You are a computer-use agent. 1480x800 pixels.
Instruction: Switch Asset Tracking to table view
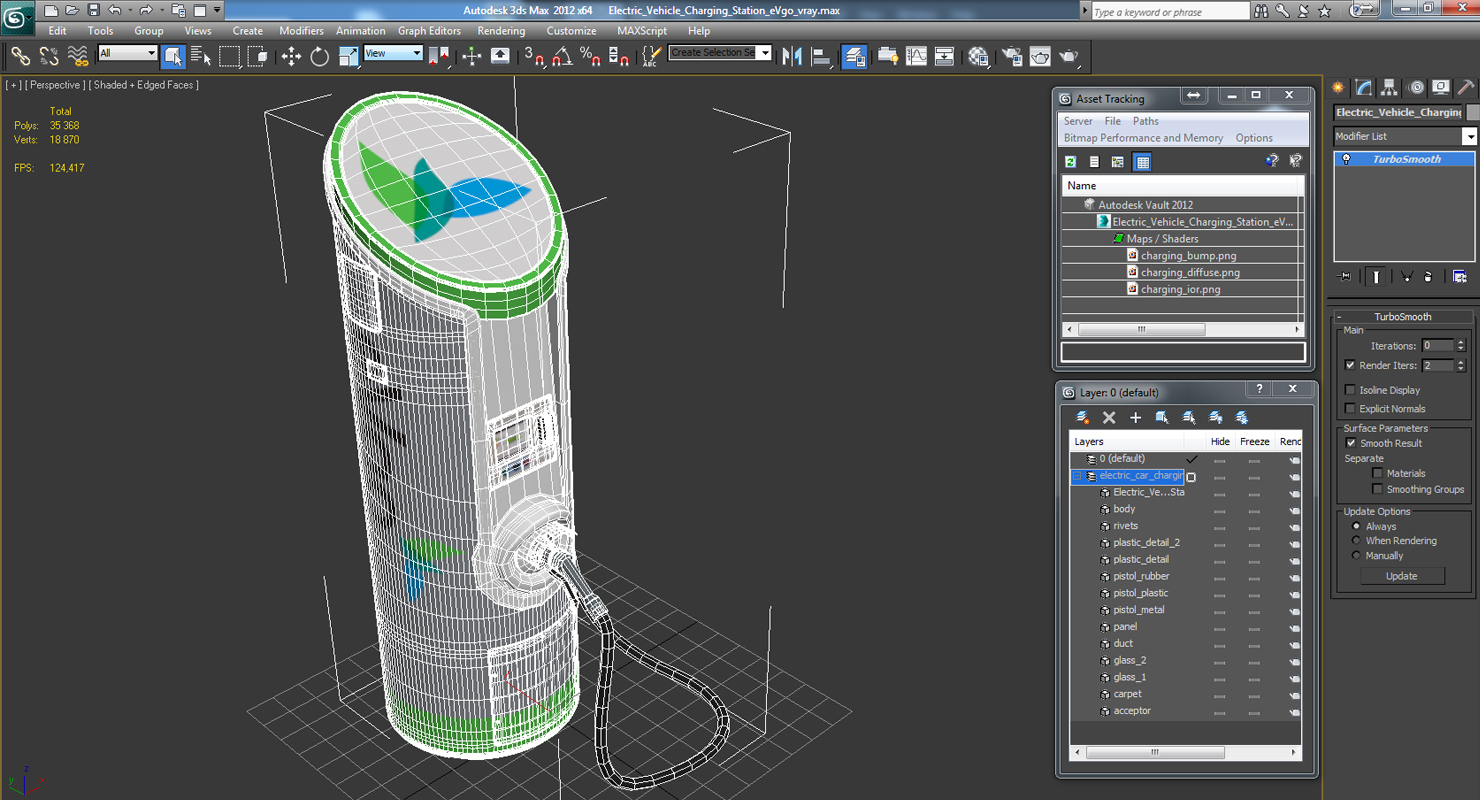point(1142,161)
